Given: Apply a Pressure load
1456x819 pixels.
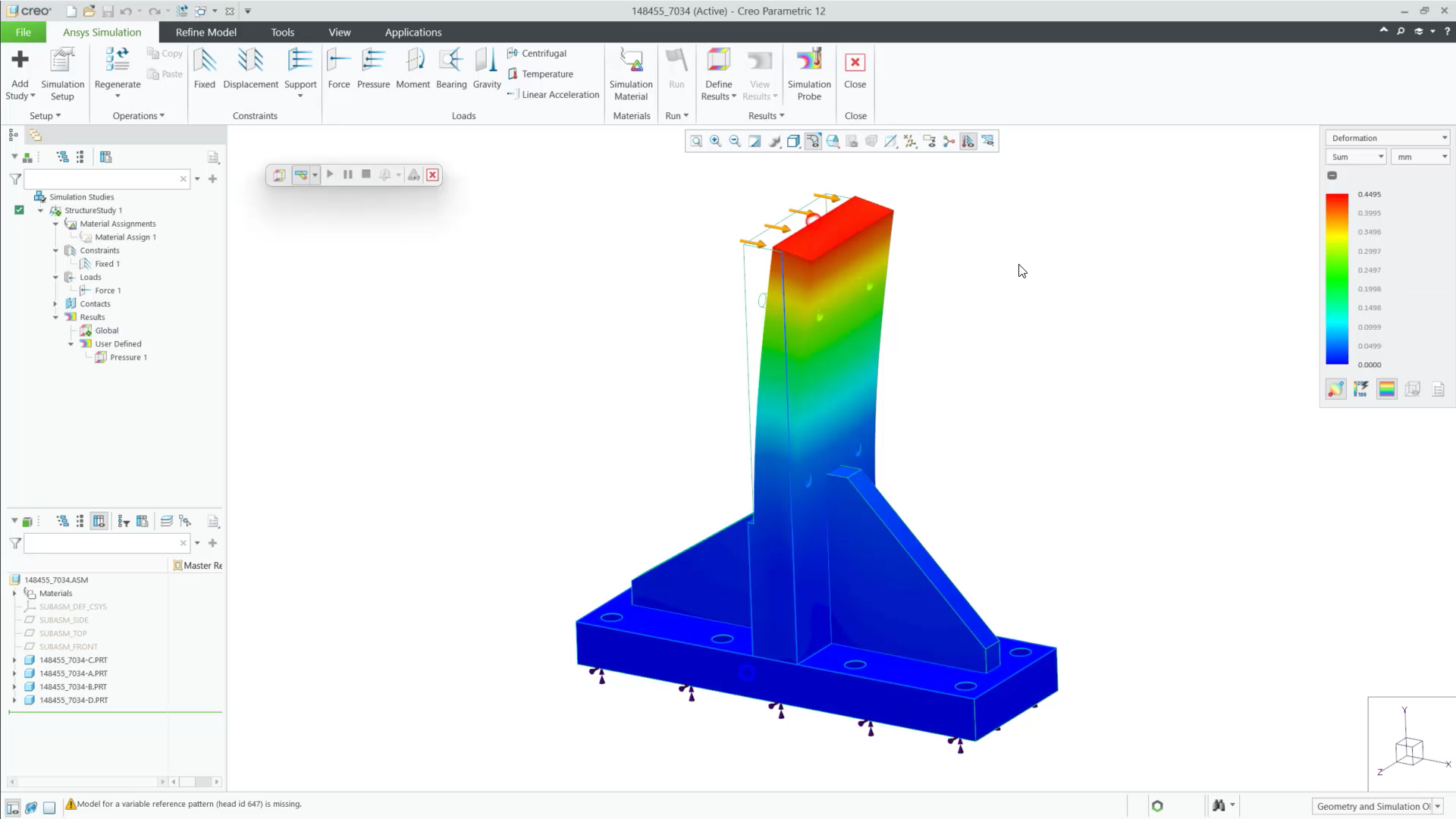Looking at the screenshot, I should 373,68.
